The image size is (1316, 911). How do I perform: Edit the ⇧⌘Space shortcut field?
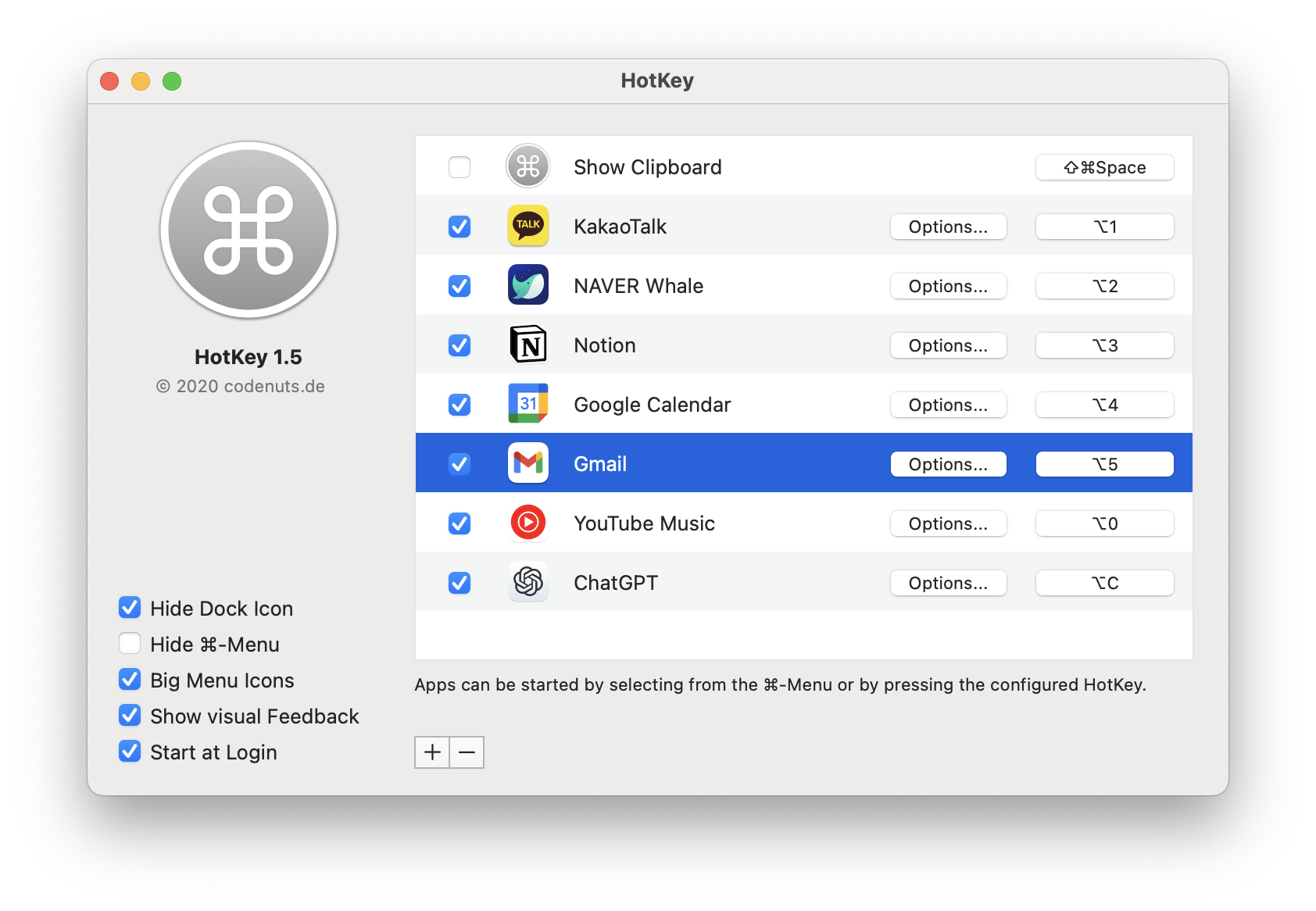coord(1105,167)
